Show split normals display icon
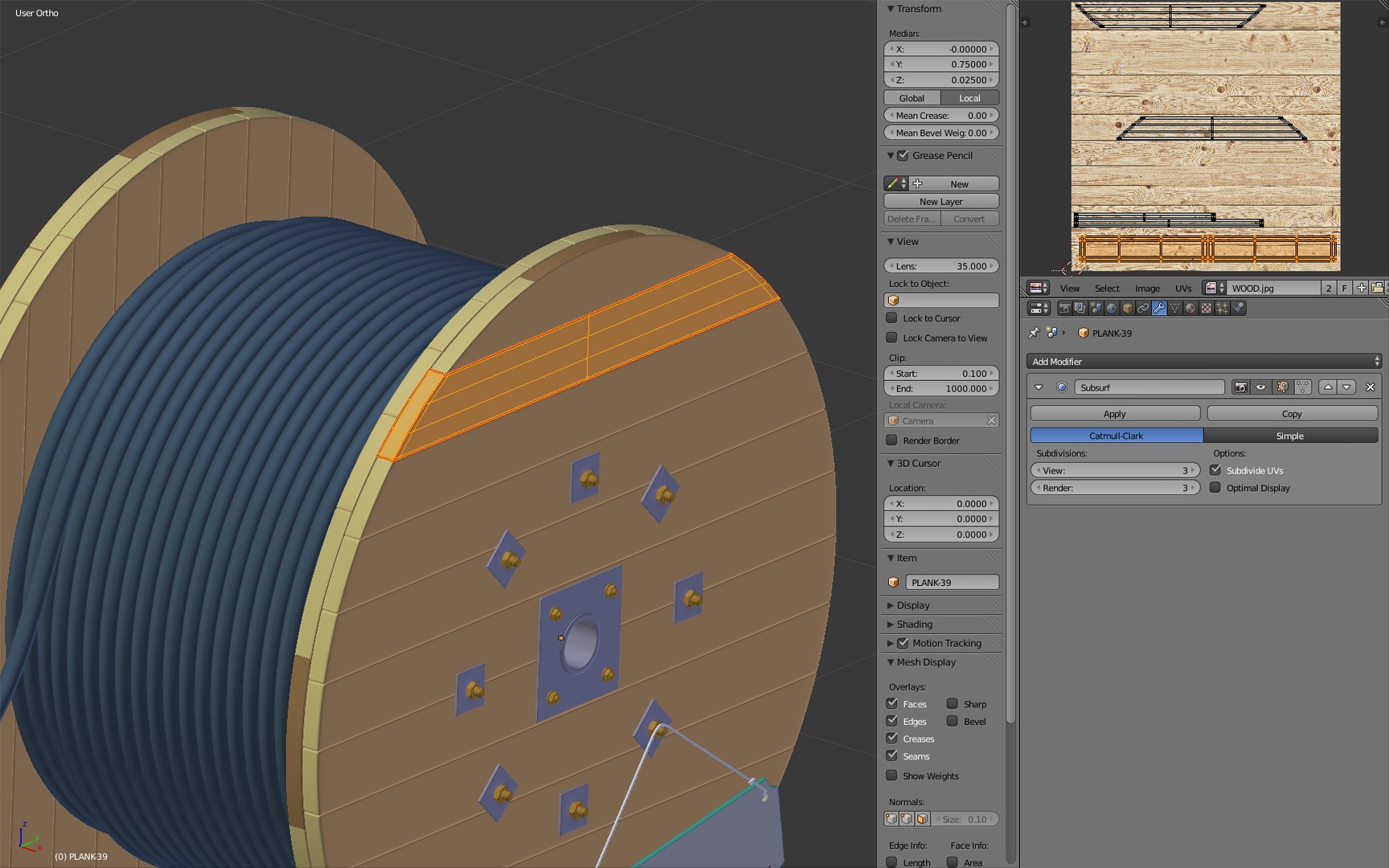Image resolution: width=1389 pixels, height=868 pixels. pos(907,819)
